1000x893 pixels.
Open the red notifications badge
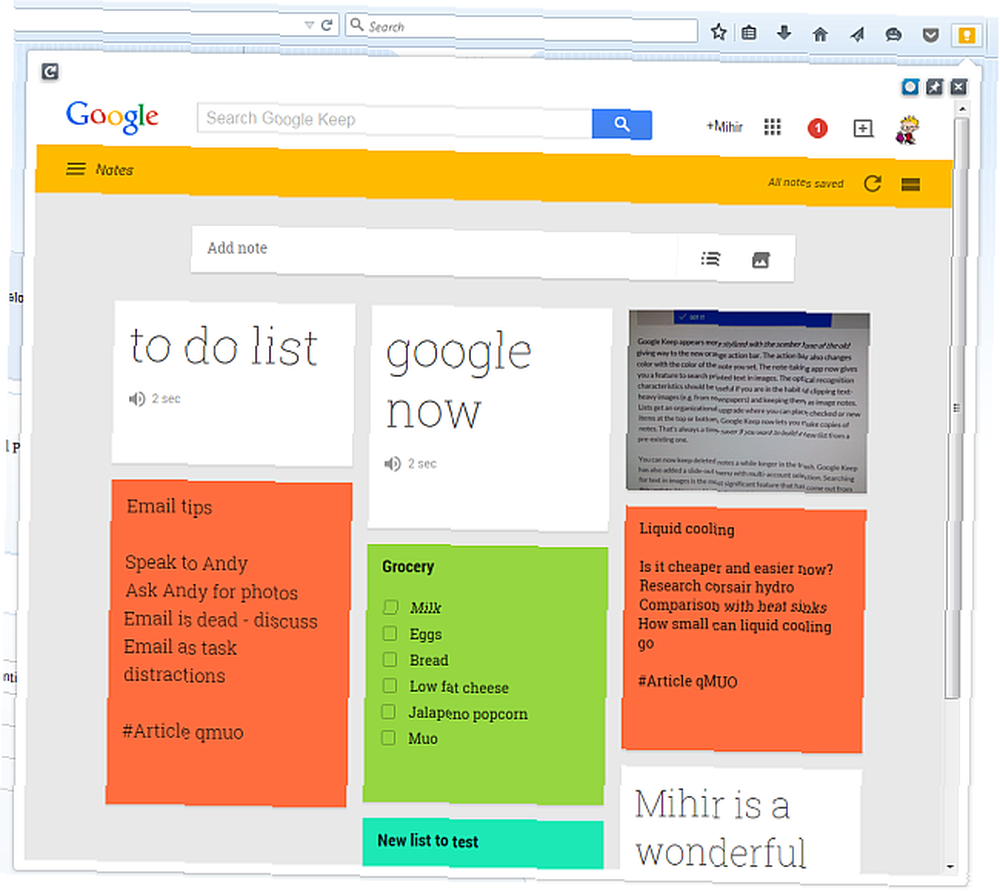(x=818, y=128)
